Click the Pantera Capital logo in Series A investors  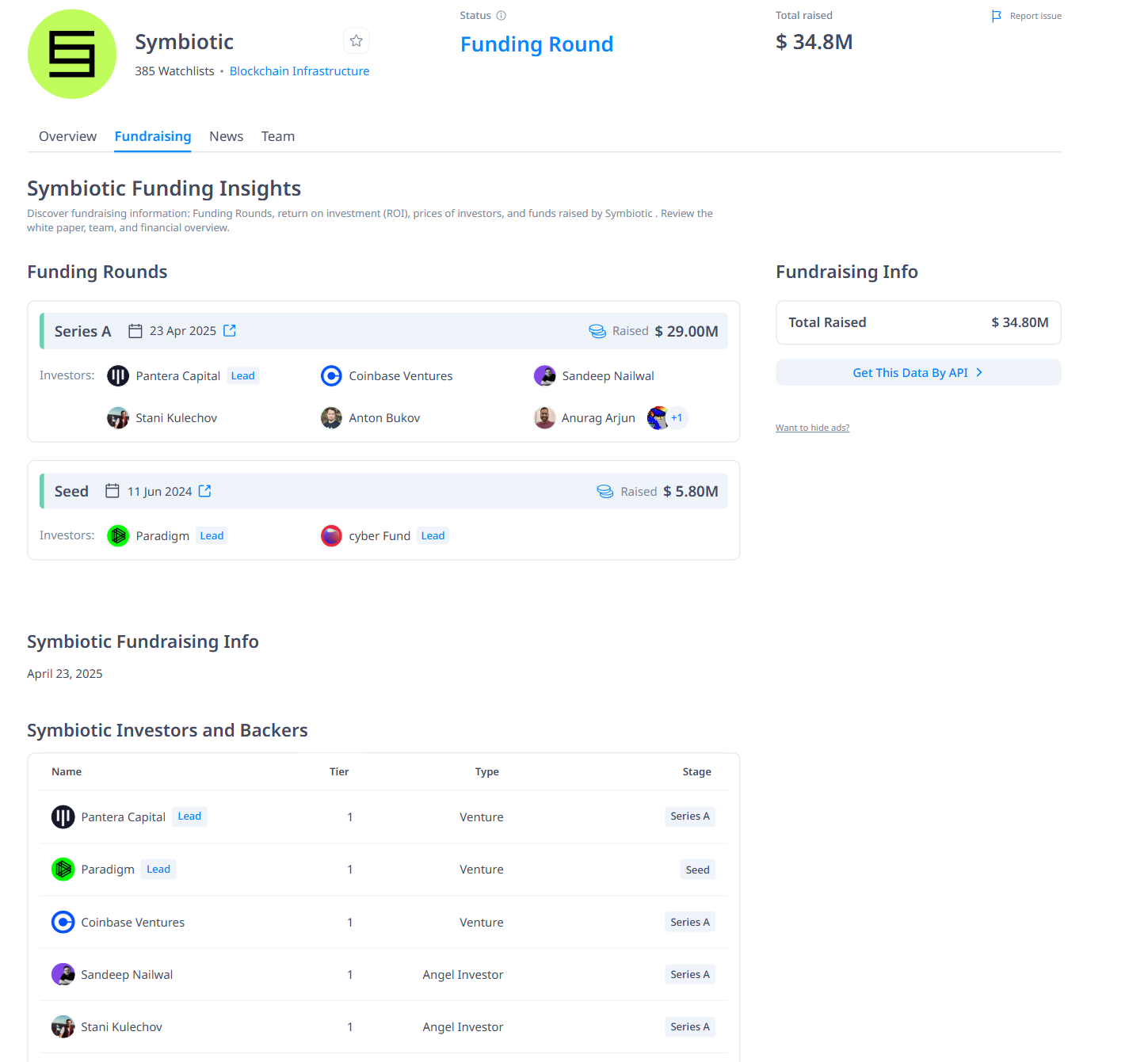coord(118,375)
